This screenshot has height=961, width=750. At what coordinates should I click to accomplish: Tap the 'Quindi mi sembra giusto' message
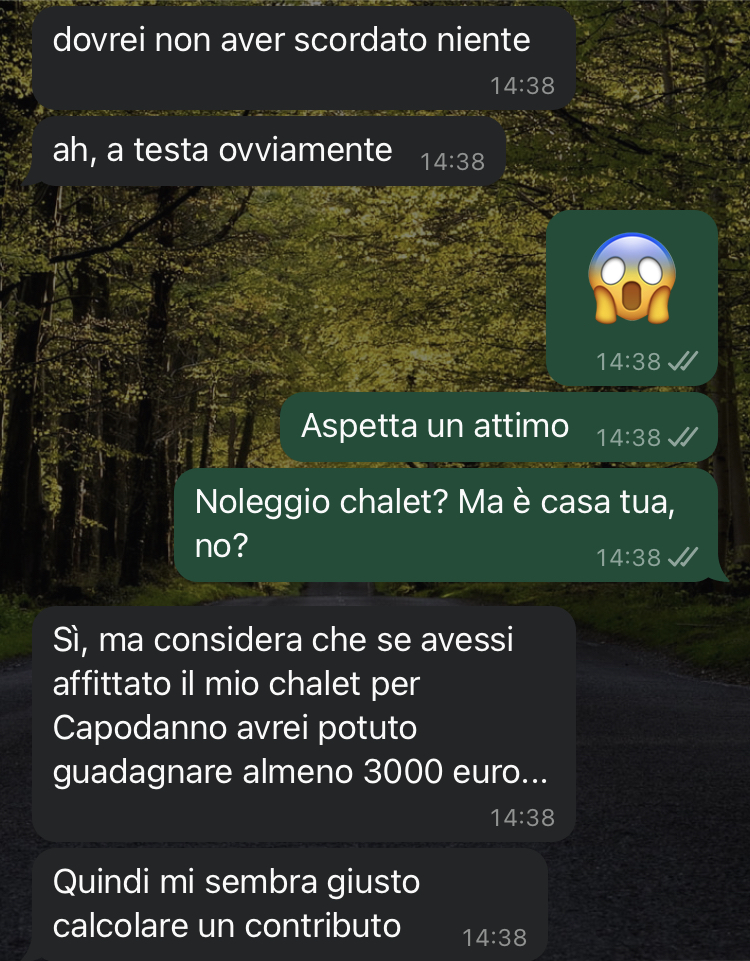point(290,905)
